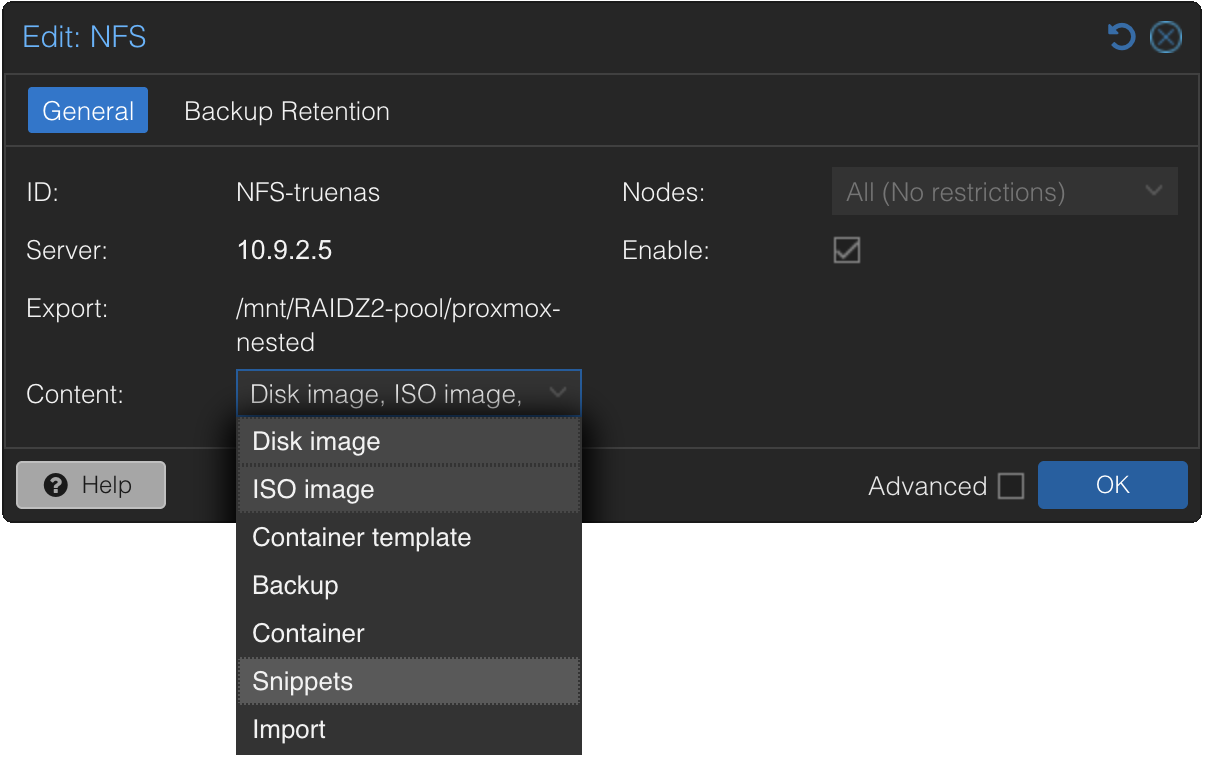
Task: Collapse the Content dropdown arrow
Action: (558, 393)
